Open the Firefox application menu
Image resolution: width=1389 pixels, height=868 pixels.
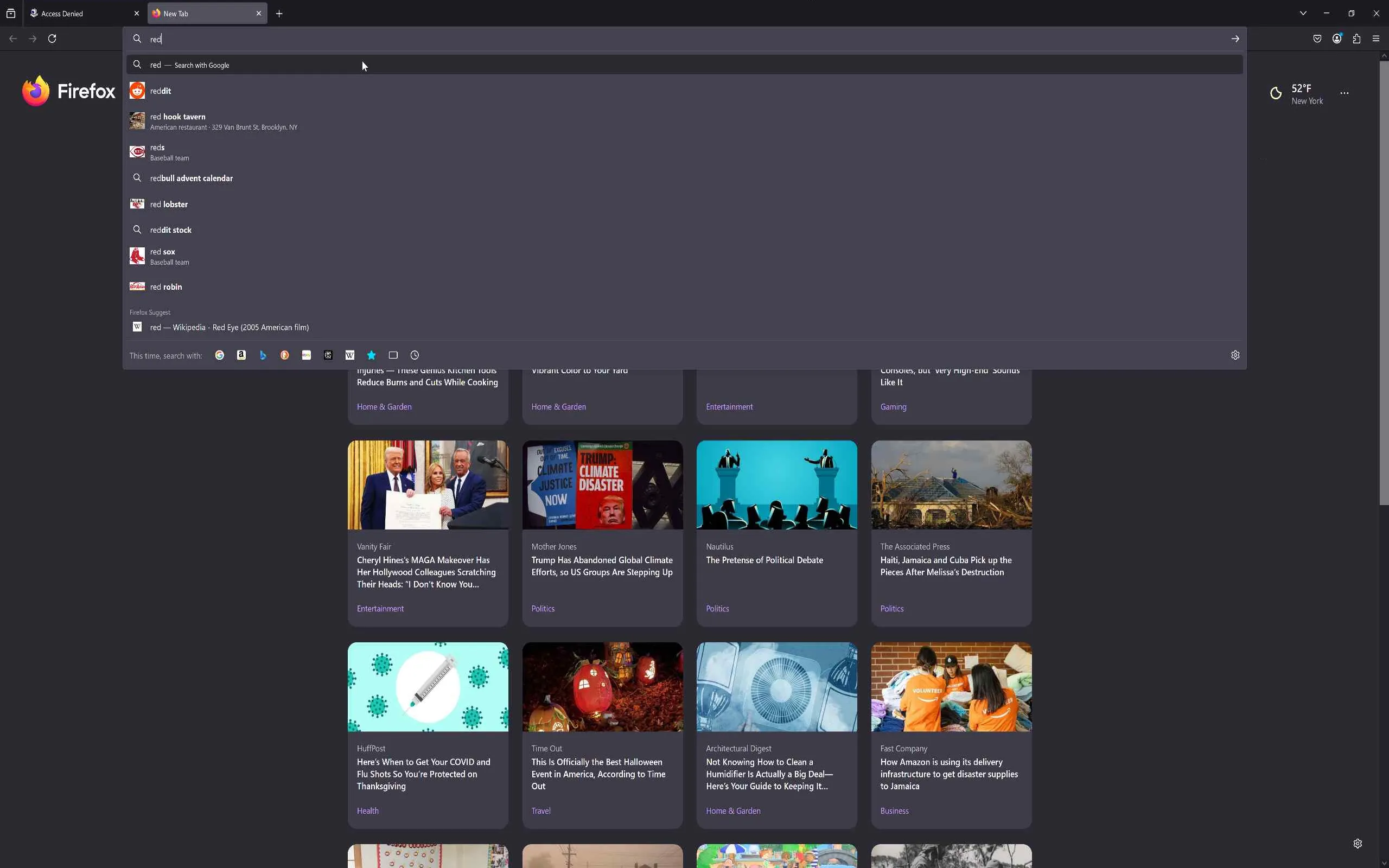pos(1376,39)
